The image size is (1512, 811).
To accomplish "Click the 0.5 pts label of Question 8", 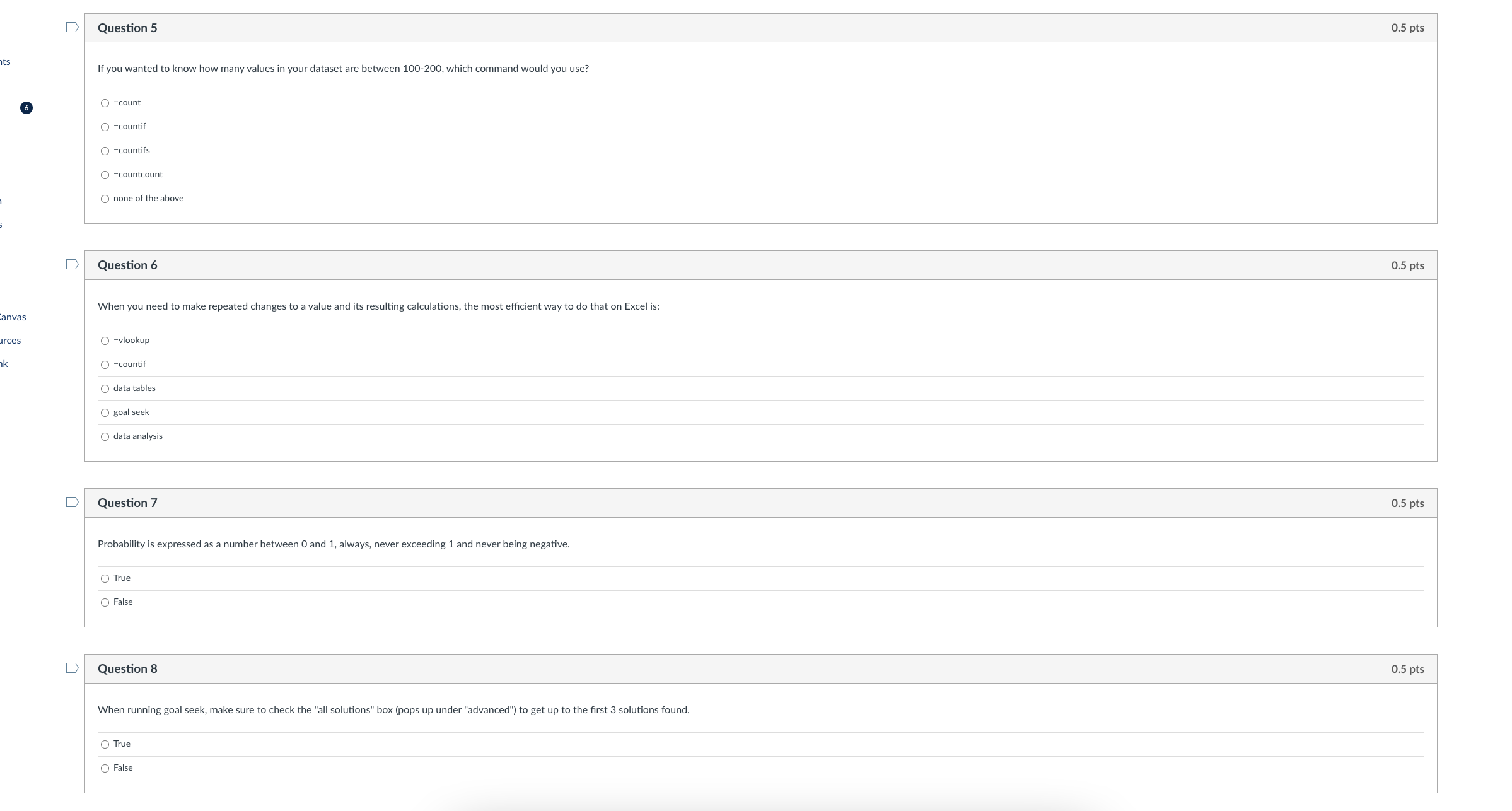I will [1407, 669].
